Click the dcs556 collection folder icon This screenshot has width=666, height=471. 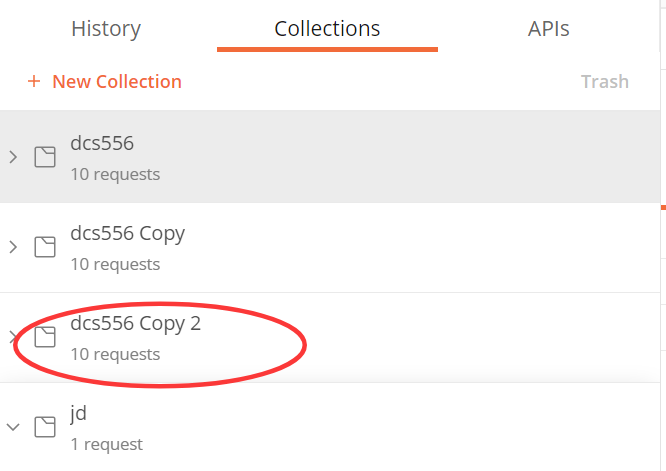click(x=44, y=157)
